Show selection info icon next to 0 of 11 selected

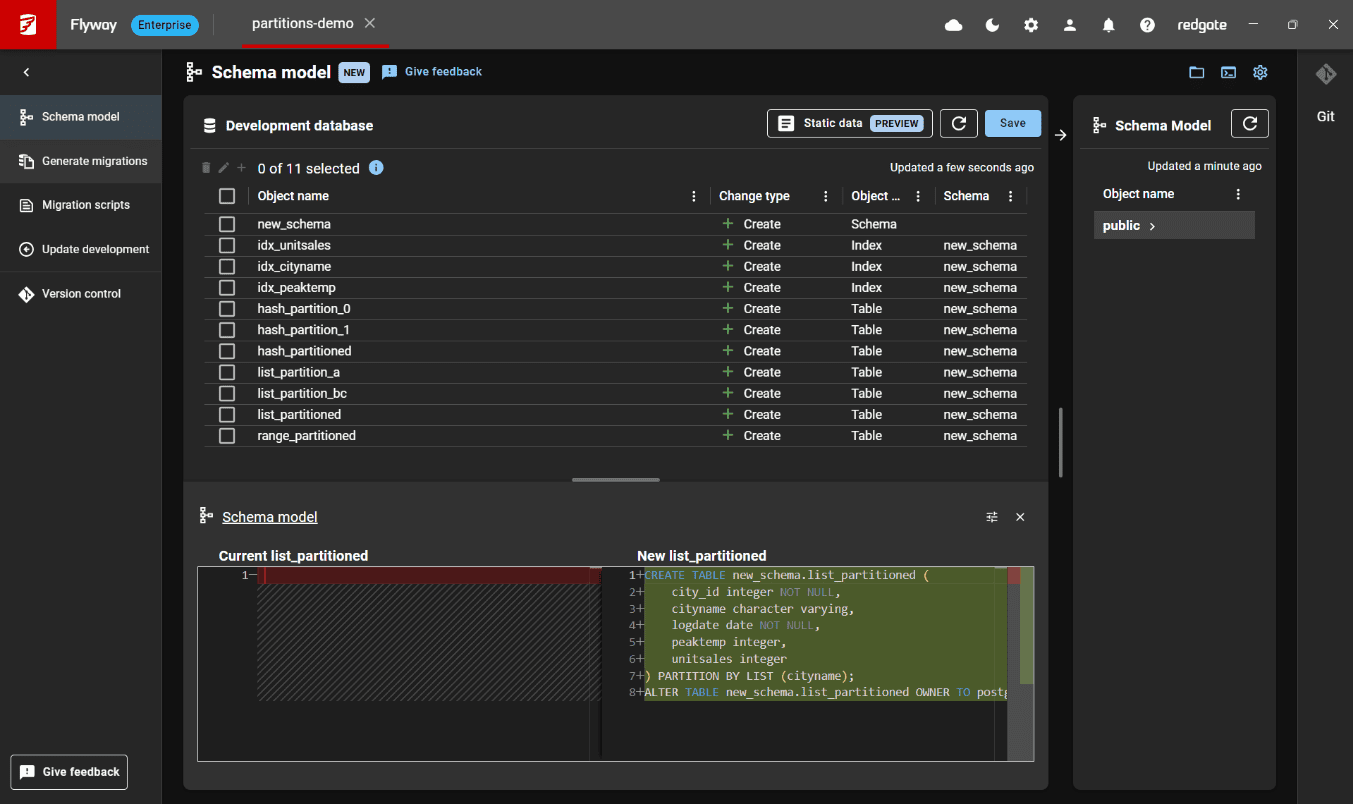click(x=376, y=168)
